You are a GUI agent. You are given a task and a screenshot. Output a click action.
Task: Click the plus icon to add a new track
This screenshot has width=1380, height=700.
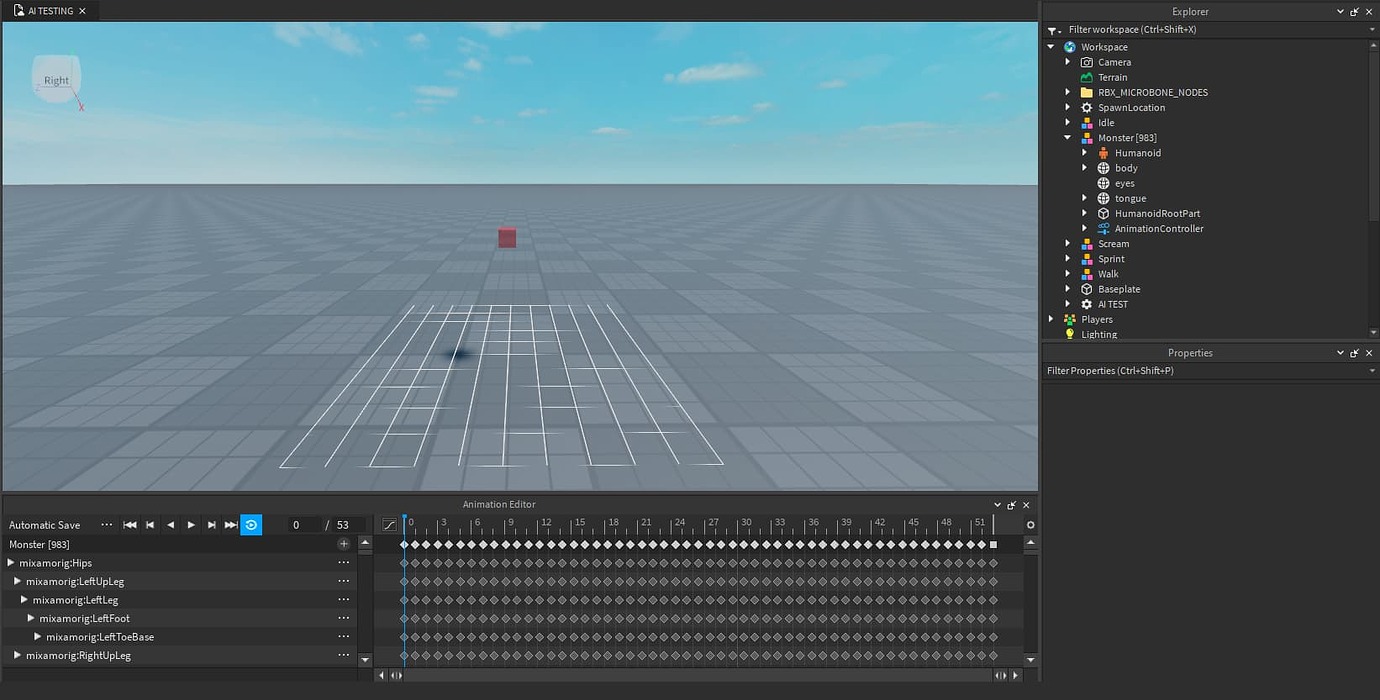[x=343, y=543]
